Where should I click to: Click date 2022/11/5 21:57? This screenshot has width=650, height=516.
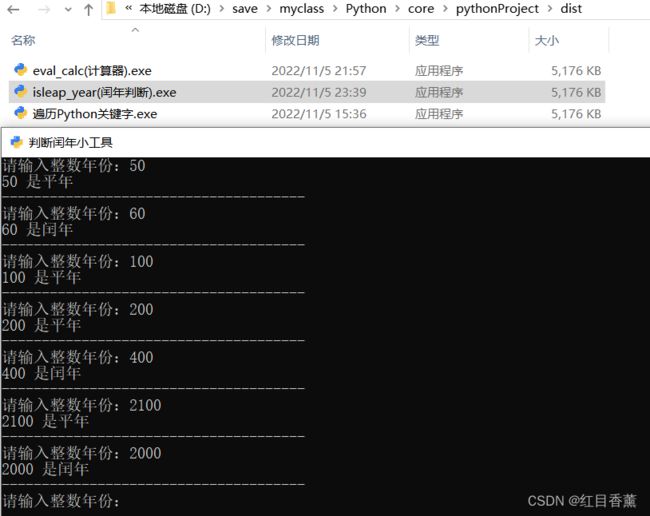pyautogui.click(x=319, y=71)
